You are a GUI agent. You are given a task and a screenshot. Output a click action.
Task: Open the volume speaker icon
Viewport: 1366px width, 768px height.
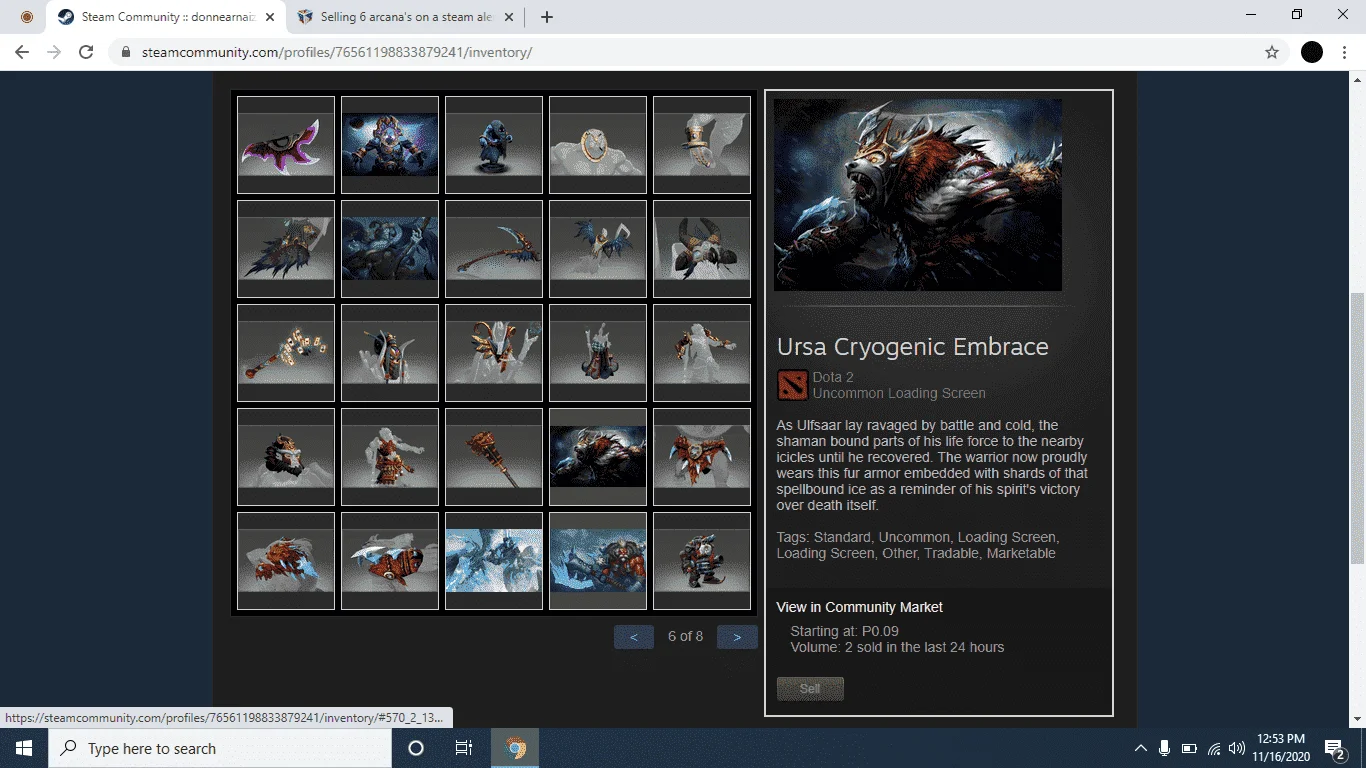pos(1237,748)
